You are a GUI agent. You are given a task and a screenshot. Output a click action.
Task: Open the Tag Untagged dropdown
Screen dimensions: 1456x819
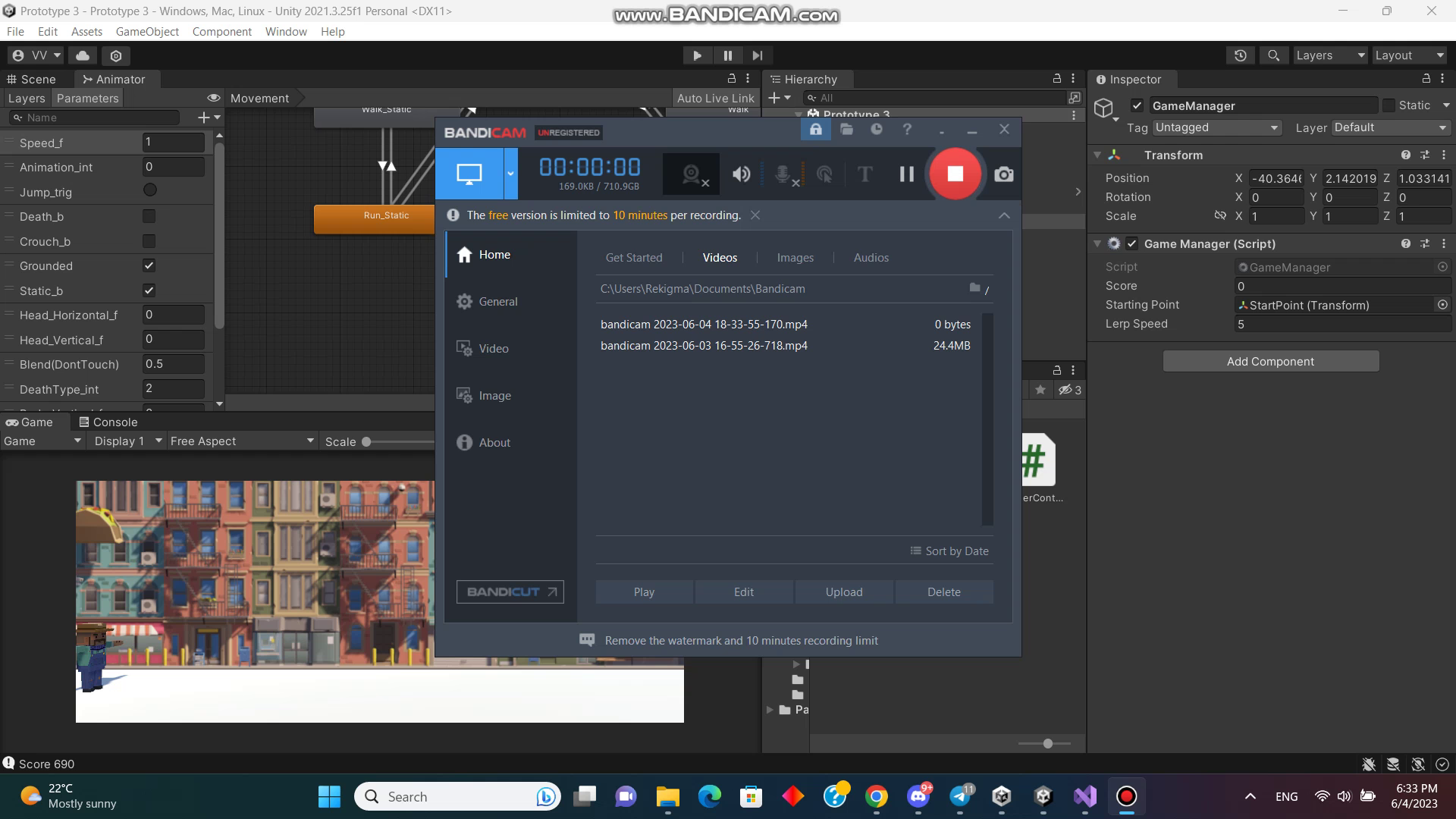1217,127
